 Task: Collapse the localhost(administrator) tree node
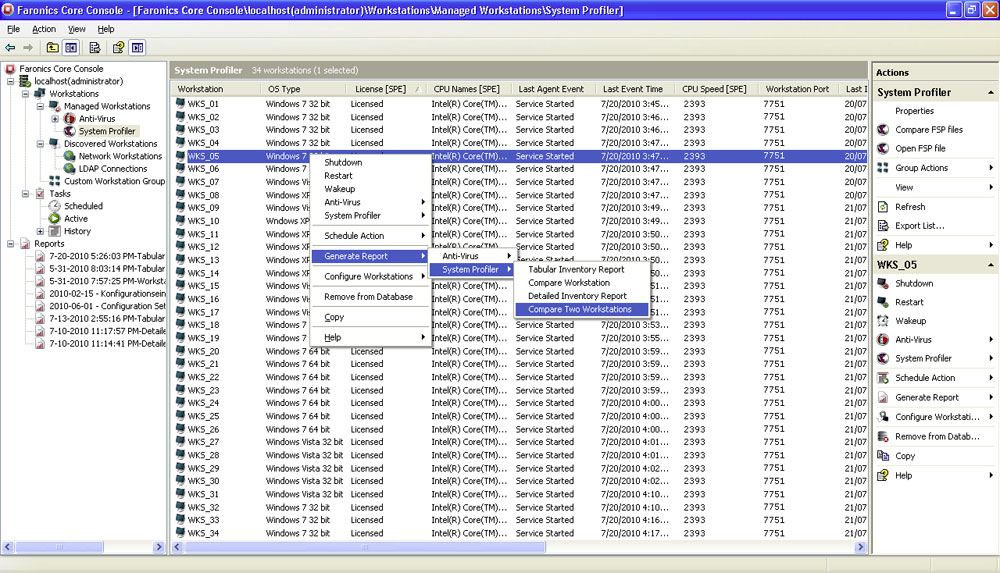pos(10,81)
